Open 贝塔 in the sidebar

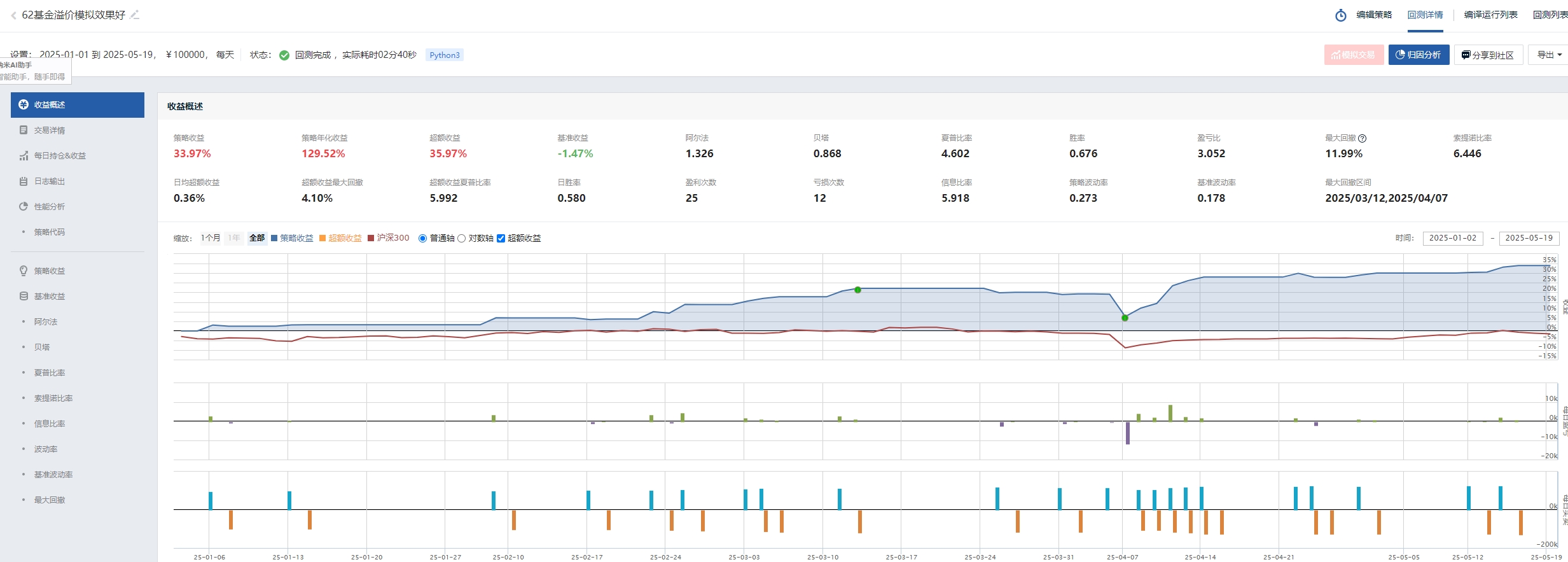coord(42,348)
